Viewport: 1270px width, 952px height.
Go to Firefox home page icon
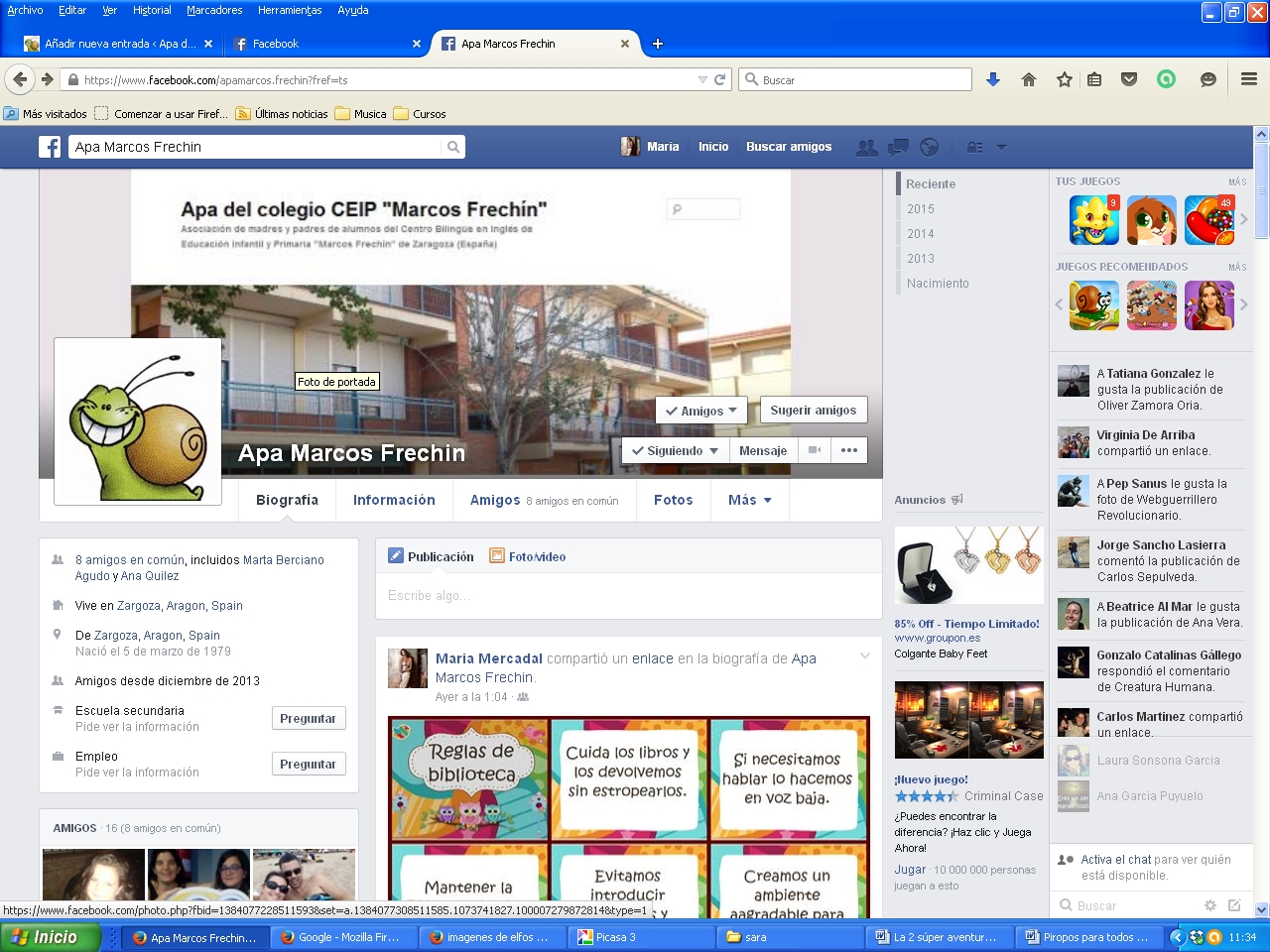coord(1029,79)
